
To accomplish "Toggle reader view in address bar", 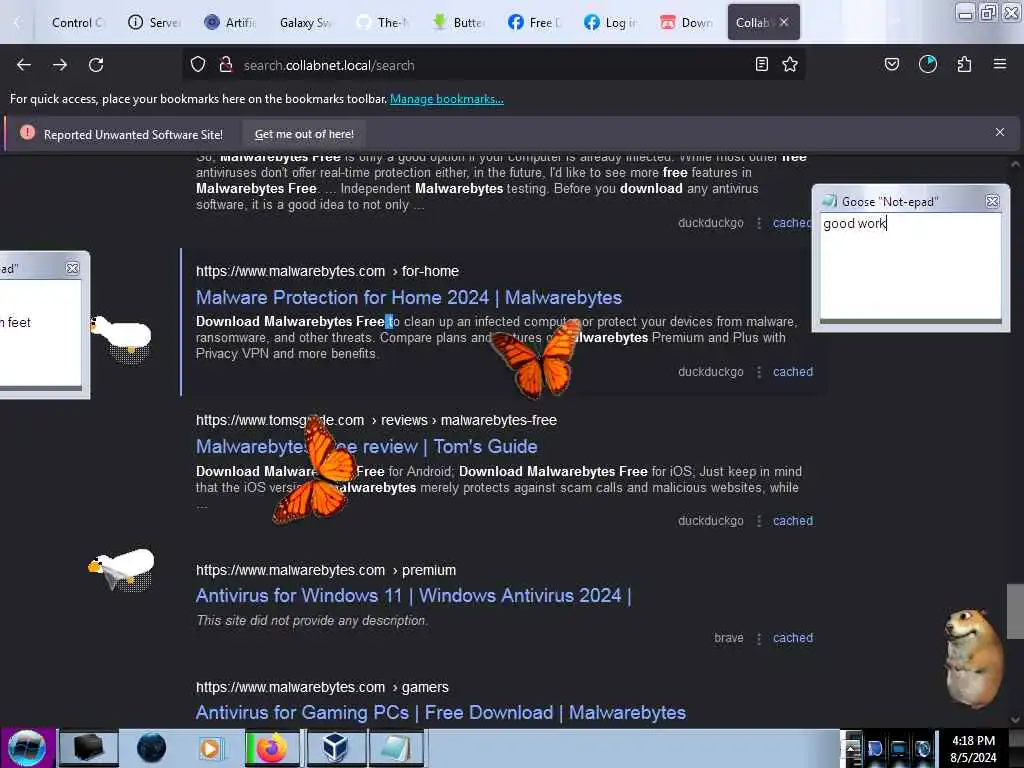I will pyautogui.click(x=761, y=64).
